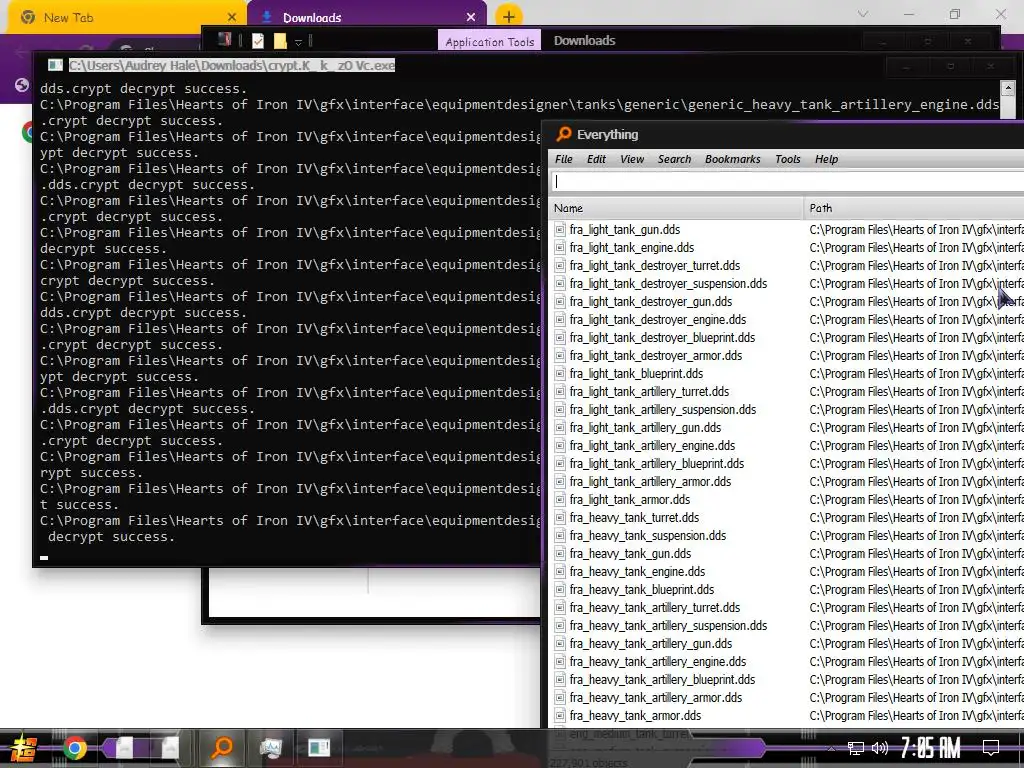This screenshot has width=1024, height=768.
Task: Open the resource monitor taskbar icon
Action: (x=270, y=748)
